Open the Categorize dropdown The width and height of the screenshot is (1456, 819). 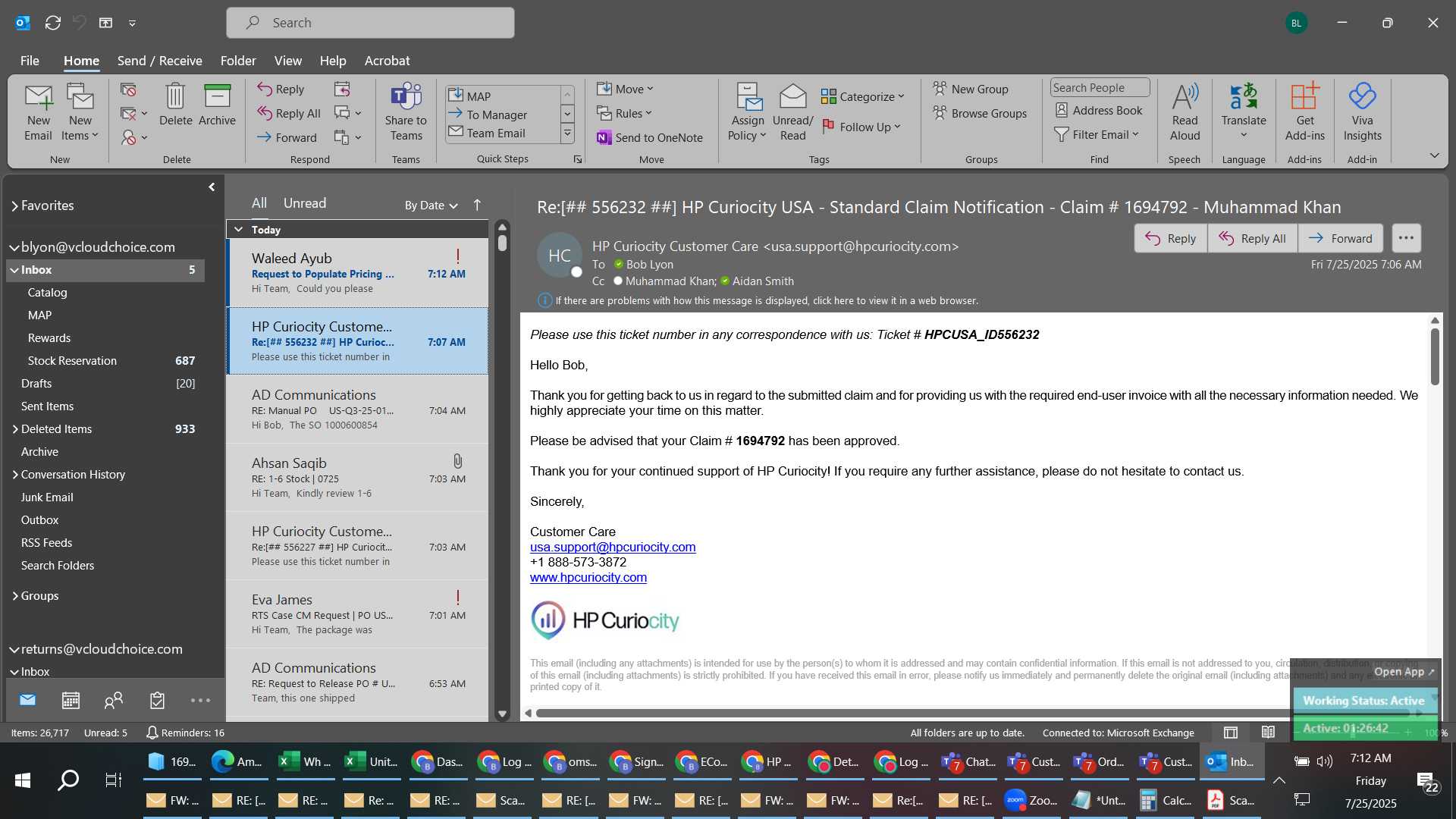pos(862,96)
